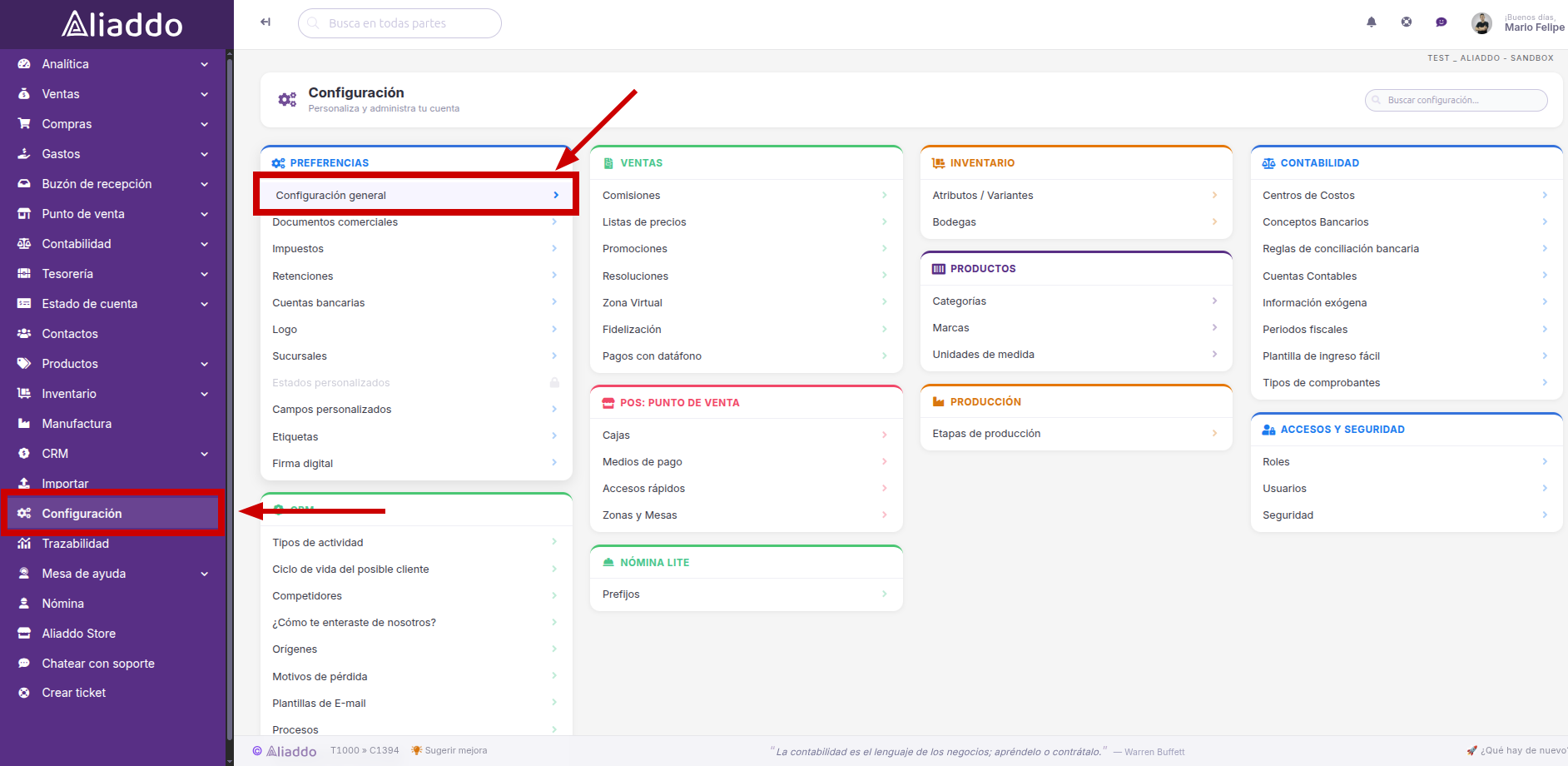Screen dimensions: 1568x766
Task: Focus the Buscar configuración search field
Action: pyautogui.click(x=1456, y=100)
